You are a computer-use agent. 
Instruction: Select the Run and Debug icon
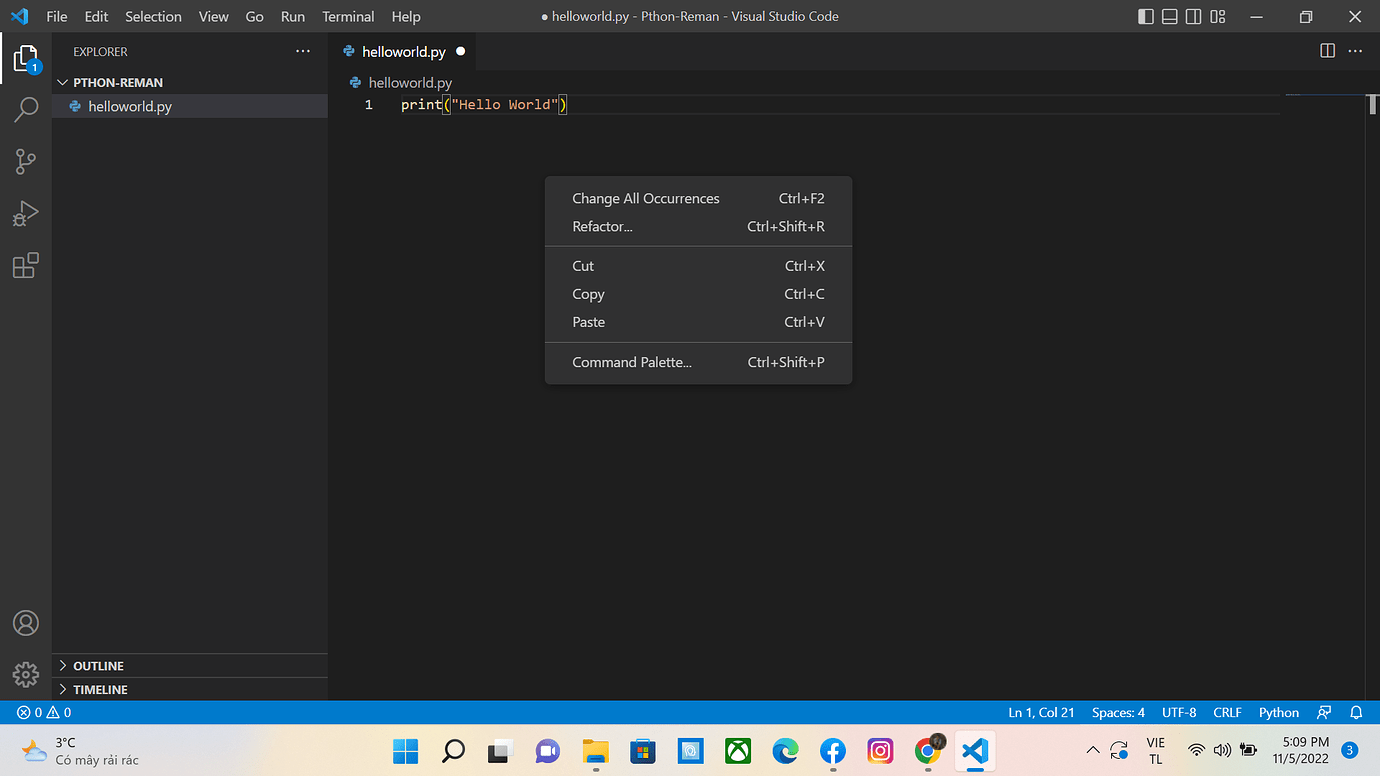25,213
